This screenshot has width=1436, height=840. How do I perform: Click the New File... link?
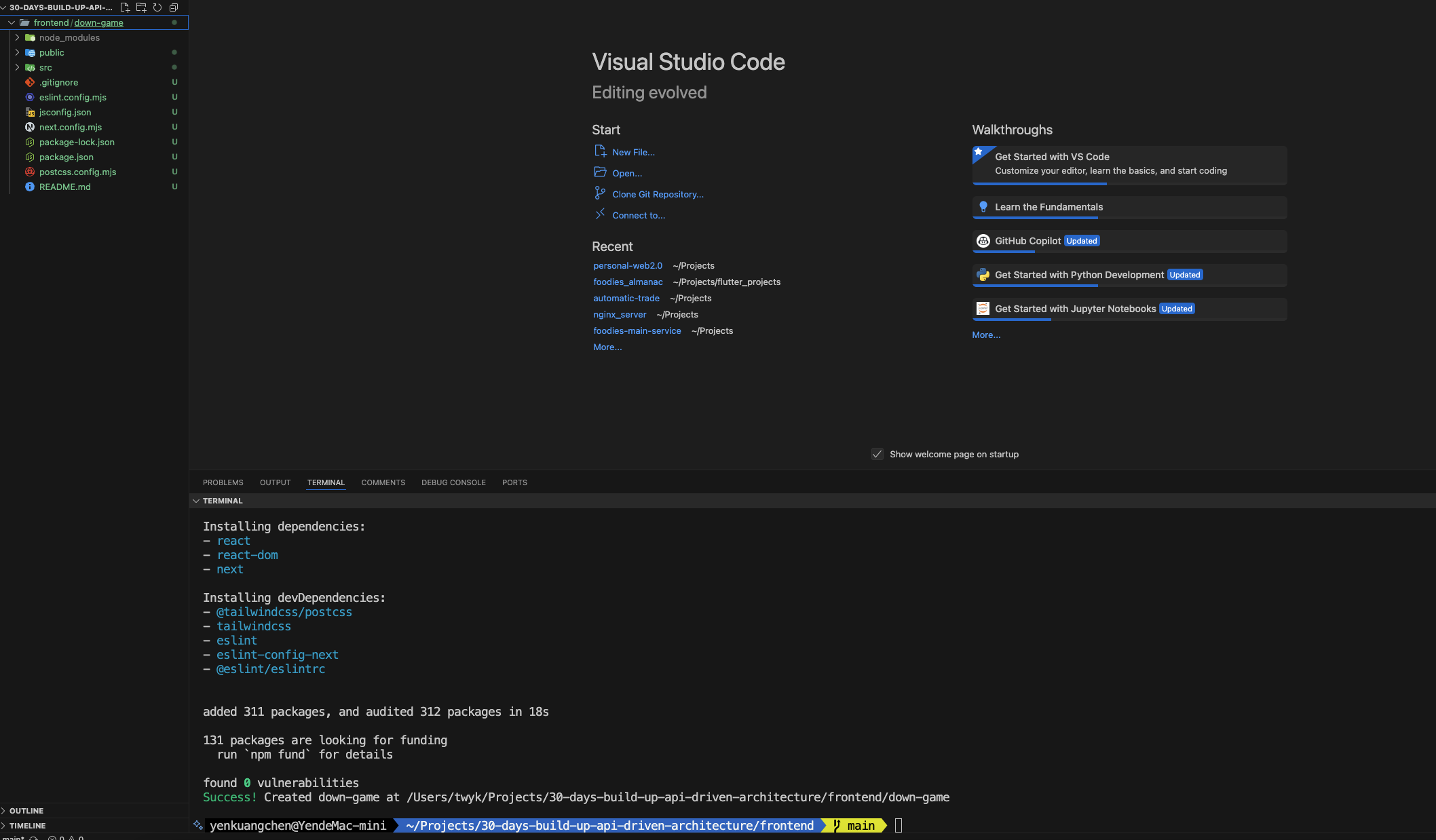(x=633, y=152)
